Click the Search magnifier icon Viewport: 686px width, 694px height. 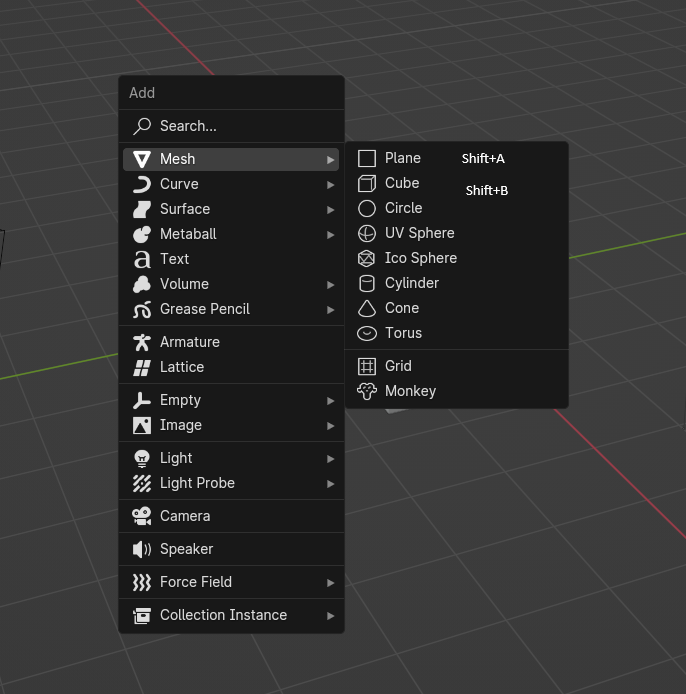[142, 126]
